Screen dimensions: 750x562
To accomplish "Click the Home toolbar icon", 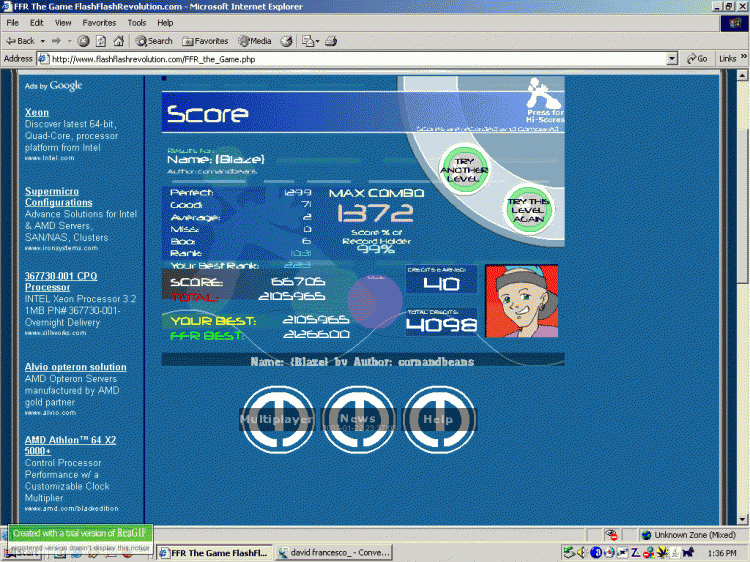I will [x=119, y=41].
